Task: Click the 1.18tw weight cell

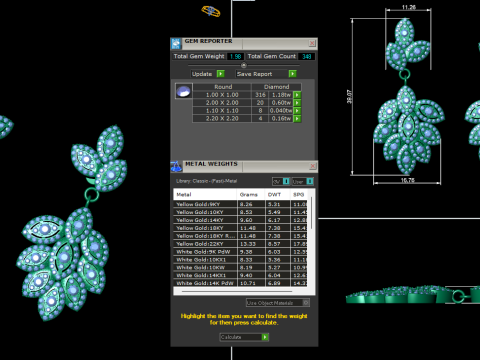Action: coord(281,95)
